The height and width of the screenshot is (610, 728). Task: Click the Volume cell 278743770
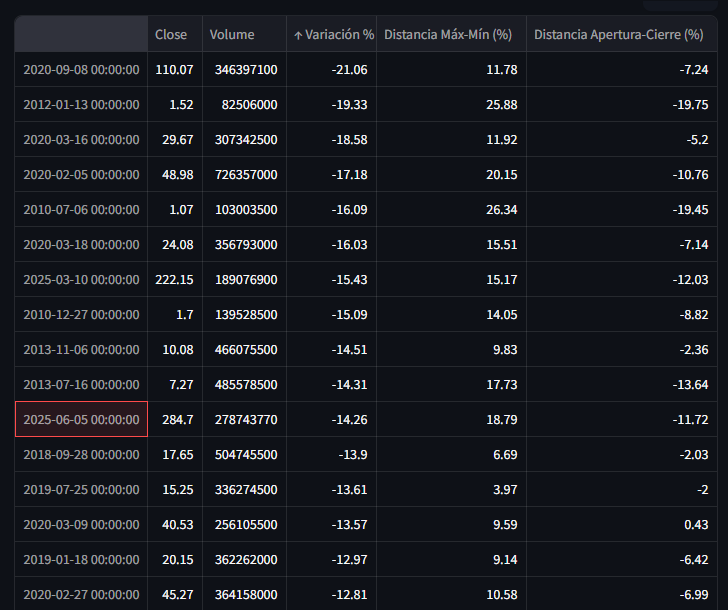tap(244, 419)
